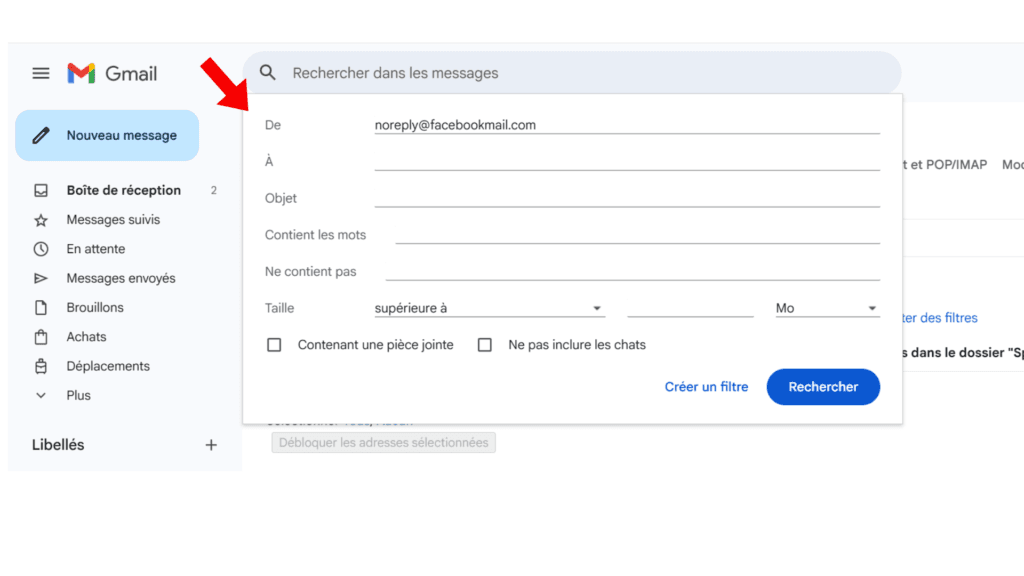Image resolution: width=1024 pixels, height=576 pixels.
Task: Click the search magnifier icon
Action: coord(267,73)
